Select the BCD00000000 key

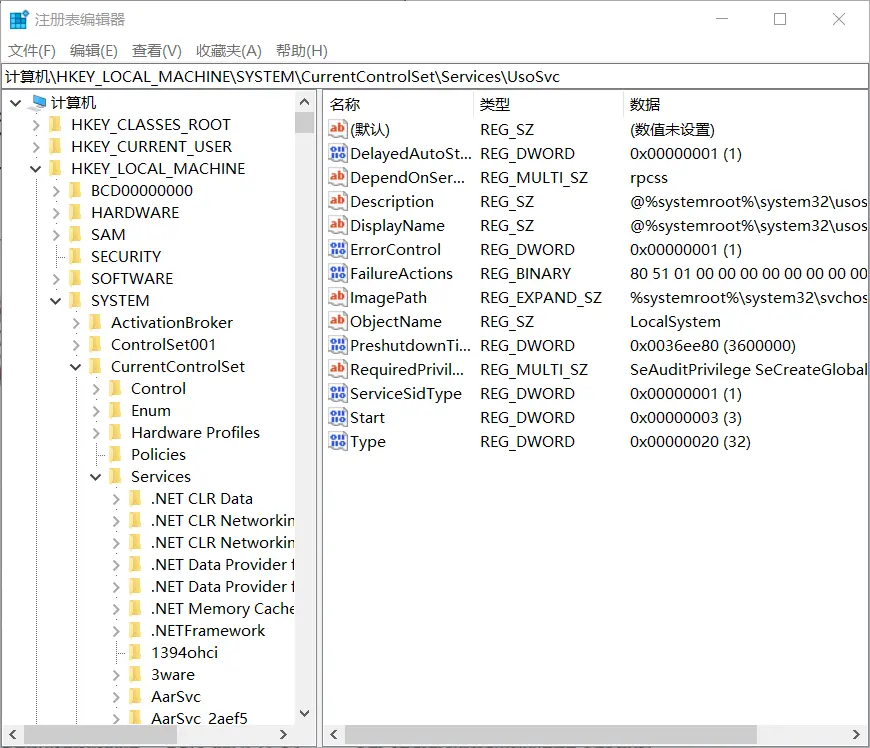coord(142,190)
